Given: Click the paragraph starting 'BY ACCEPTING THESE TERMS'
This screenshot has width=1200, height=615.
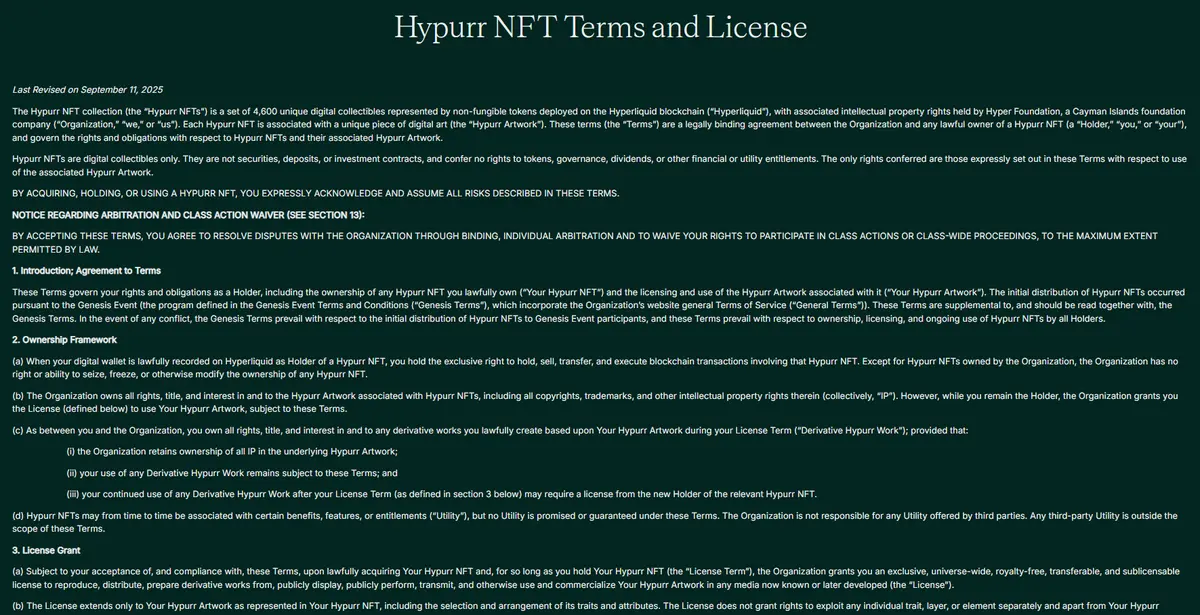Looking at the screenshot, I should point(585,242).
